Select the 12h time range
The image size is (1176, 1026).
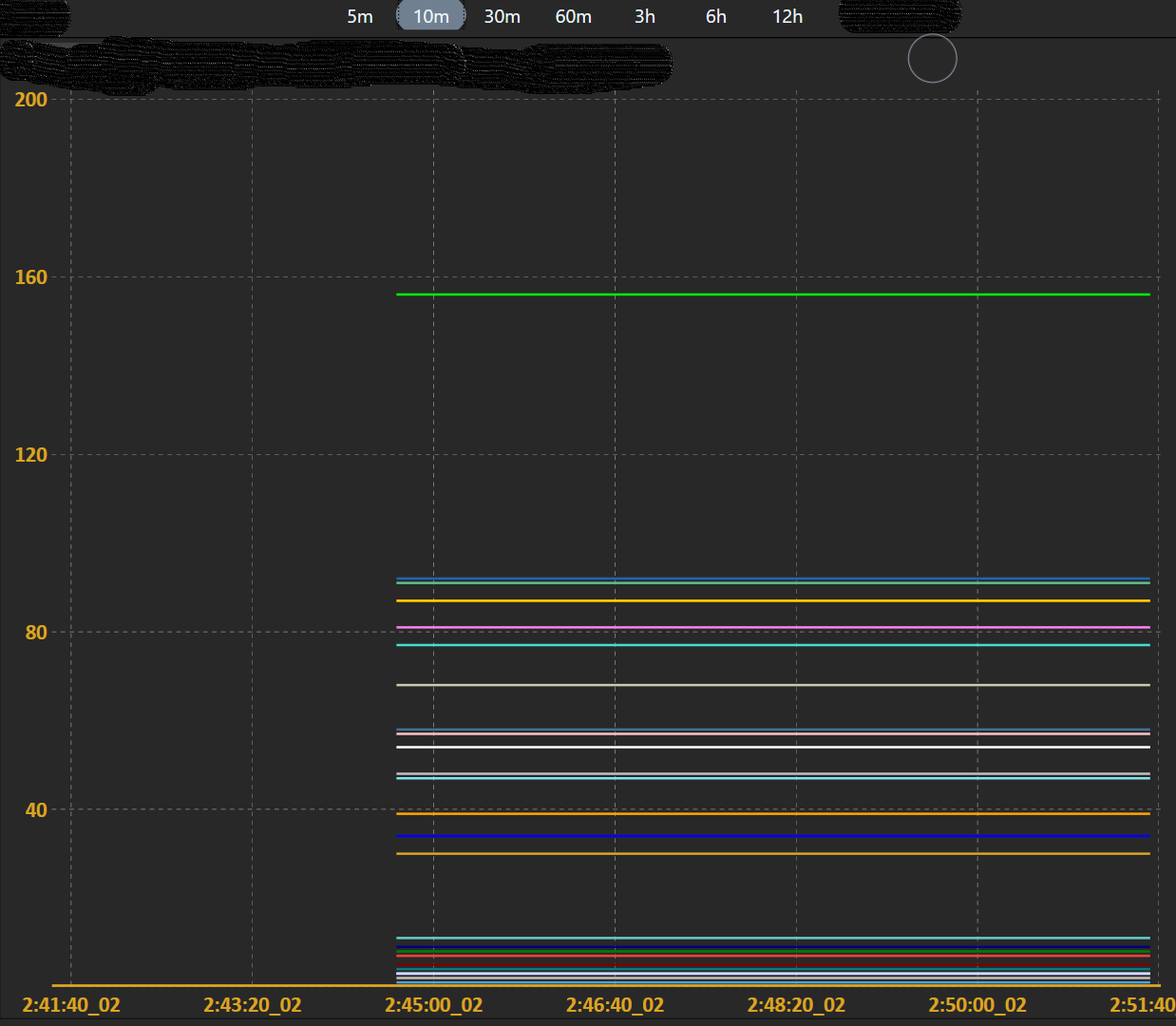(787, 16)
